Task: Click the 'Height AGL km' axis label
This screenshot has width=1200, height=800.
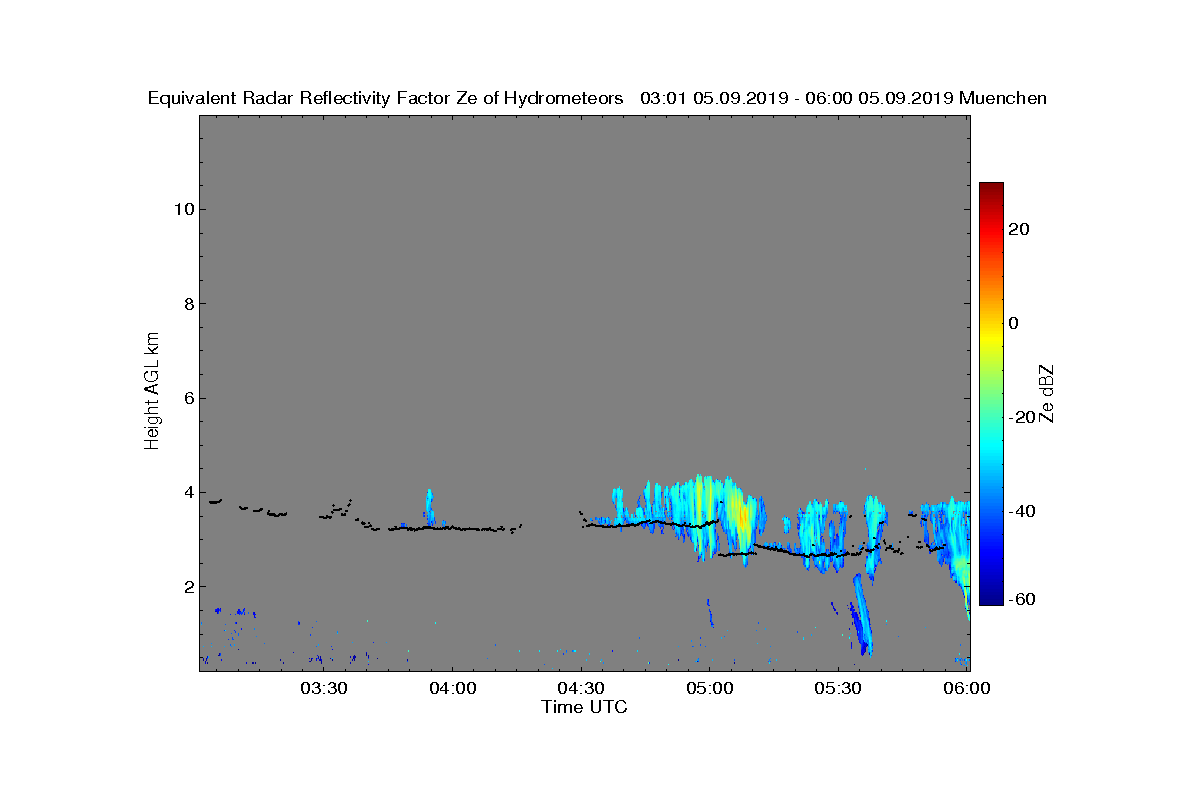Action: point(152,391)
